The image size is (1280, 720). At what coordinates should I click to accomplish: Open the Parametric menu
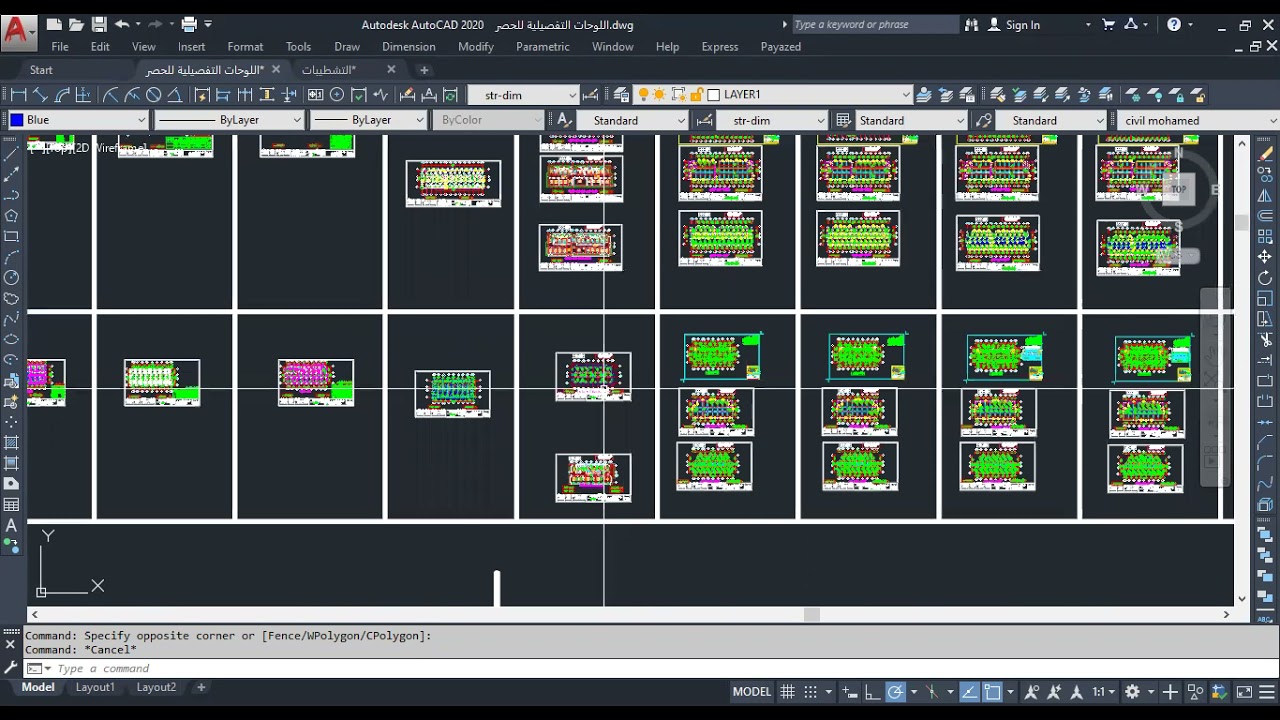542,47
